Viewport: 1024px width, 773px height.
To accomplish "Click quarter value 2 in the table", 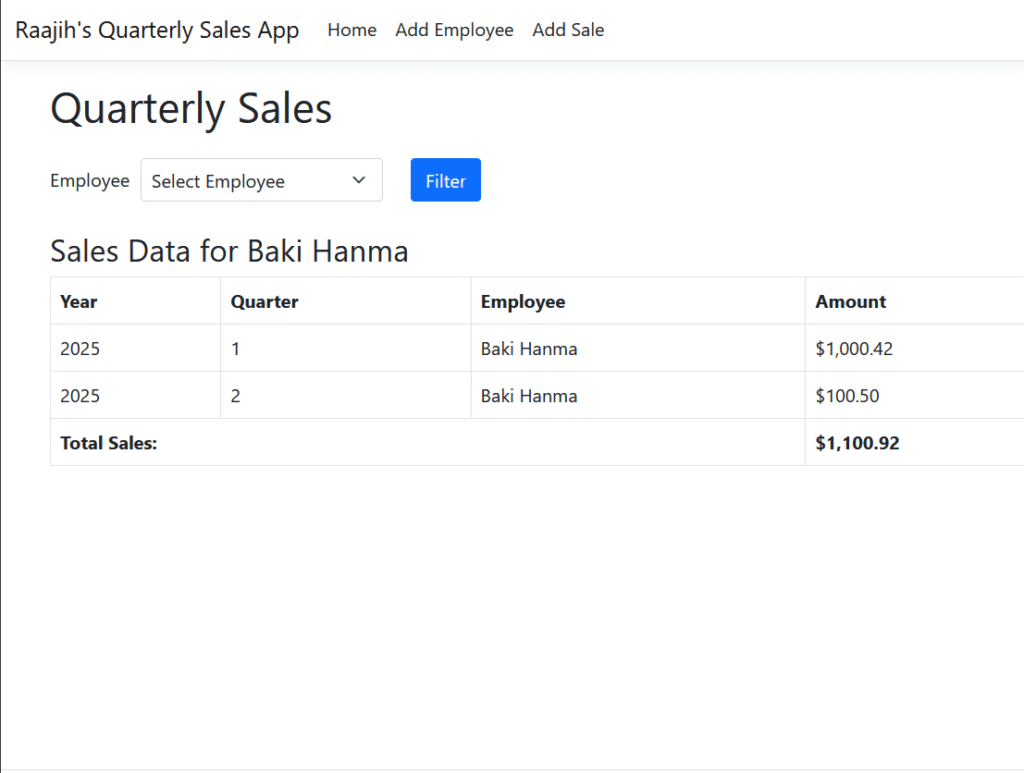I will (235, 396).
